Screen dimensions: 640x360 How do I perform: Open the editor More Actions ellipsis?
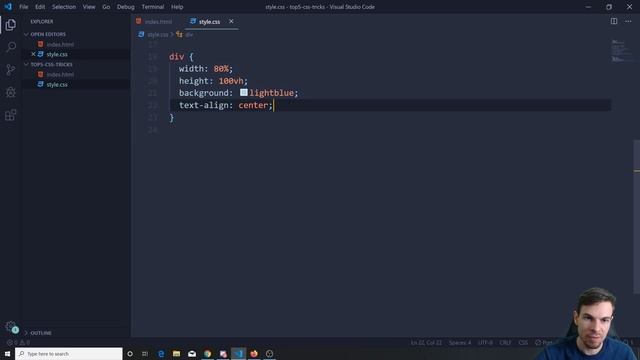628,21
